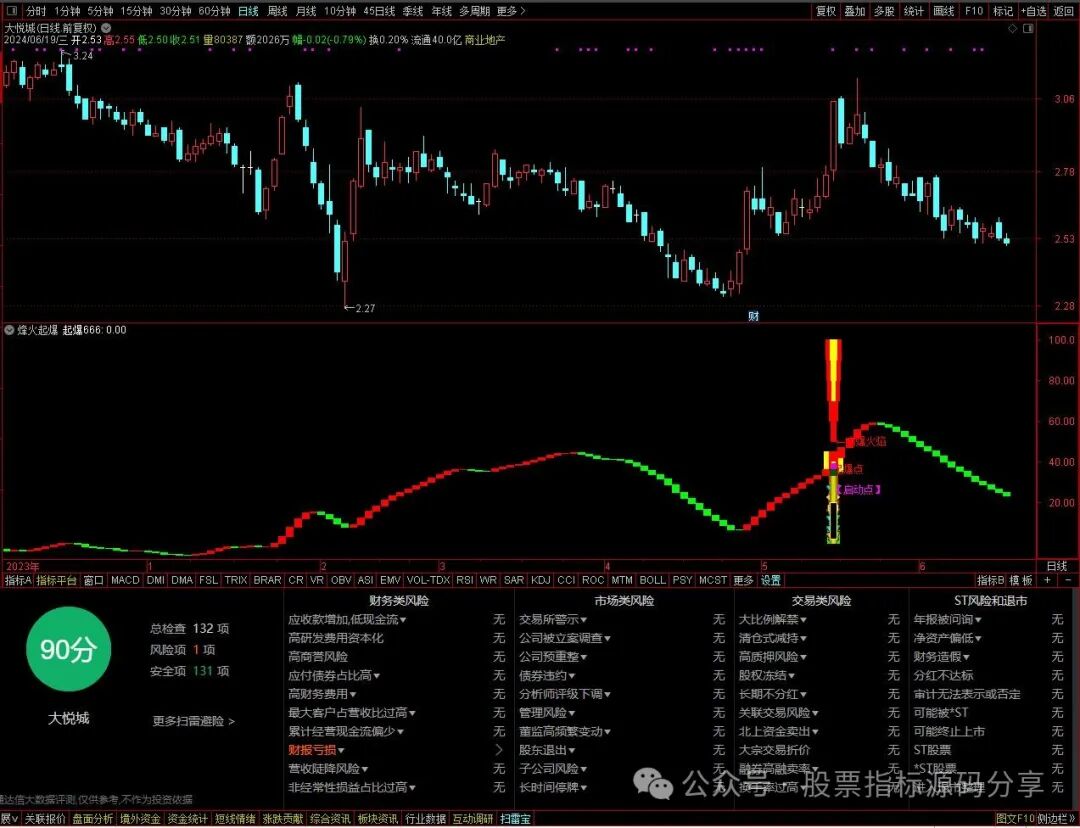The height and width of the screenshot is (828, 1080).
Task: Click the 日线 label beside indicator time axis
Action: 1057,566
